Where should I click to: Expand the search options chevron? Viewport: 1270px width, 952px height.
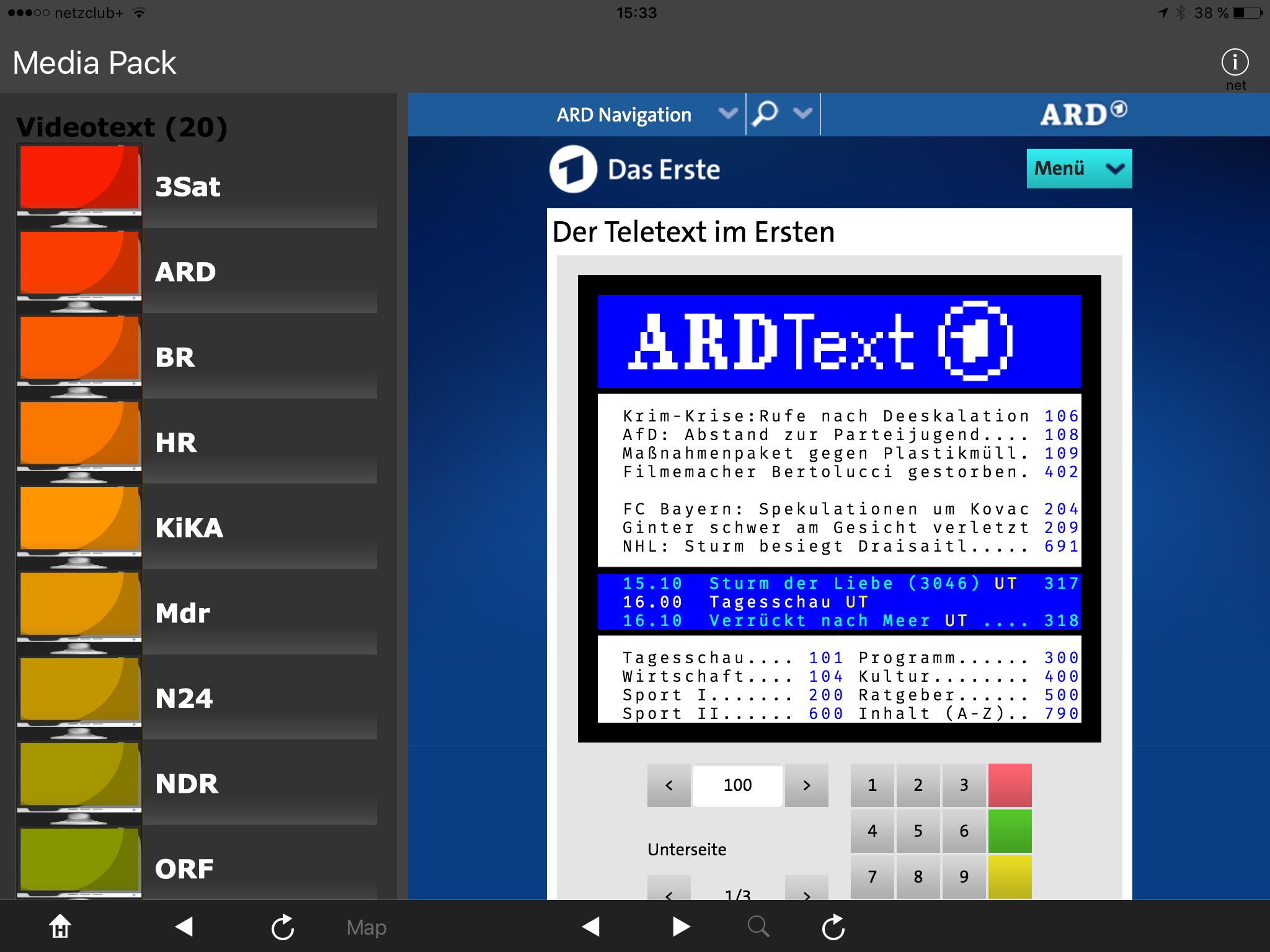[802, 113]
